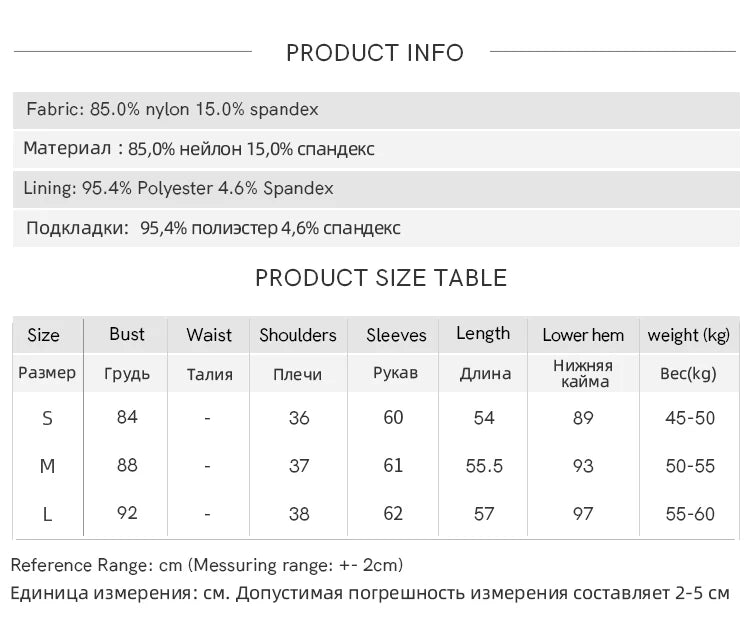750x630 pixels.
Task: Click the Reference Range note text
Action: point(207,565)
